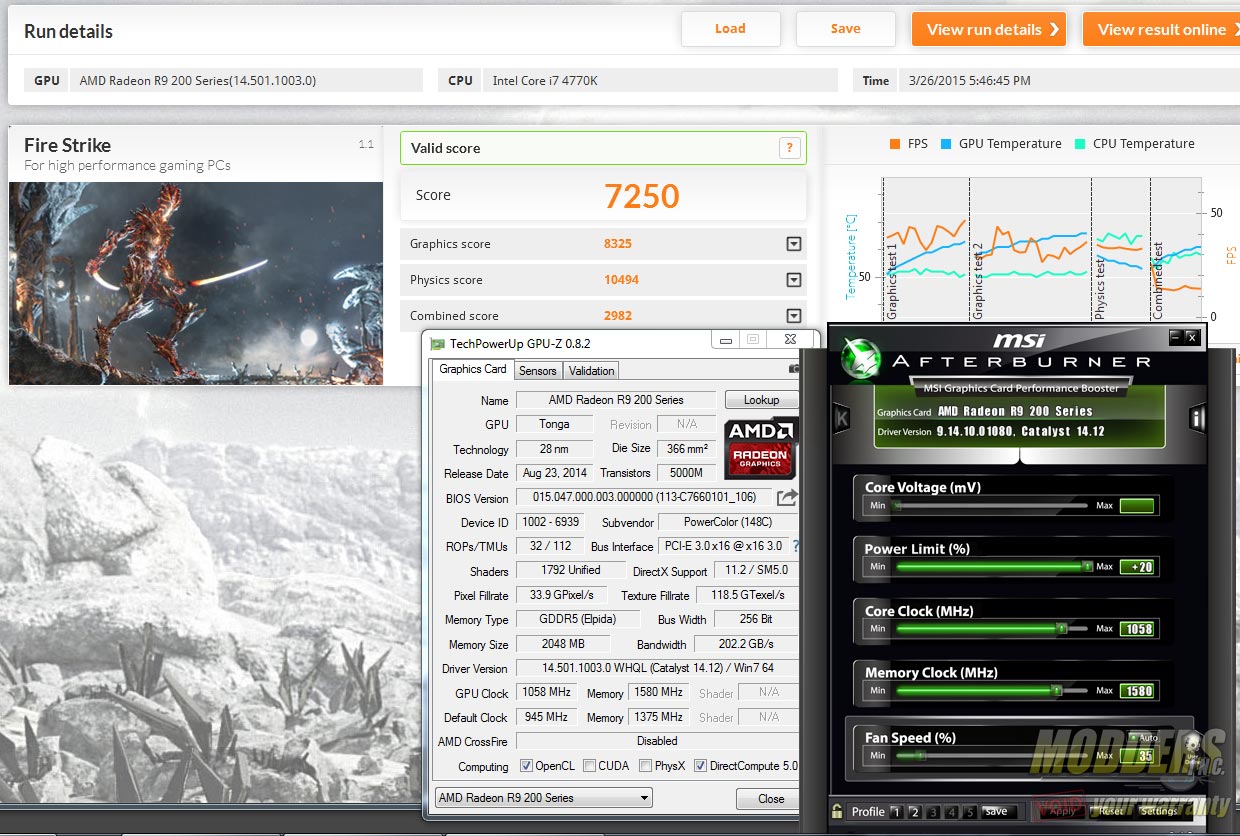
Task: Click the AMD Radeon Graphics logo
Action: (x=761, y=448)
